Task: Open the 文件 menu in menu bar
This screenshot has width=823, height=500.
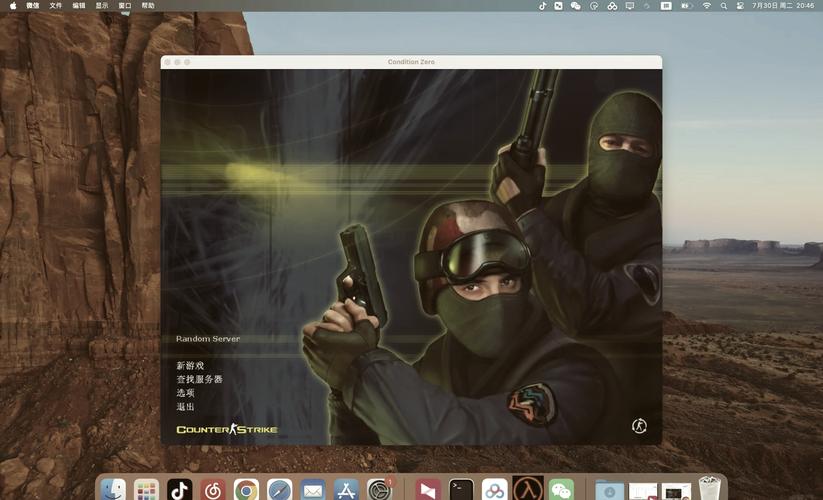Action: point(56,6)
